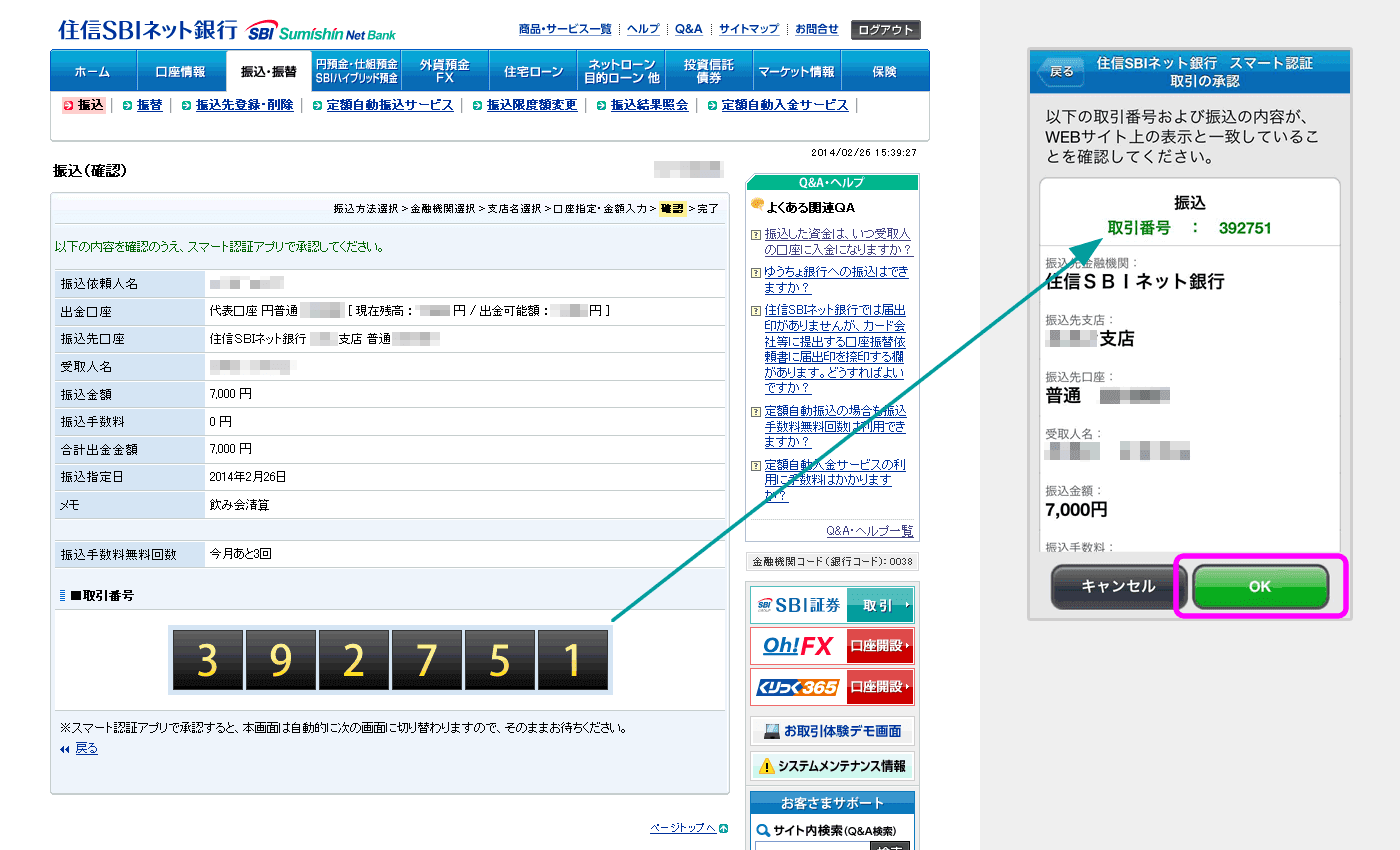Click the Oh!FX 口座開設 banner
The width and height of the screenshot is (1400, 850).
click(x=832, y=646)
